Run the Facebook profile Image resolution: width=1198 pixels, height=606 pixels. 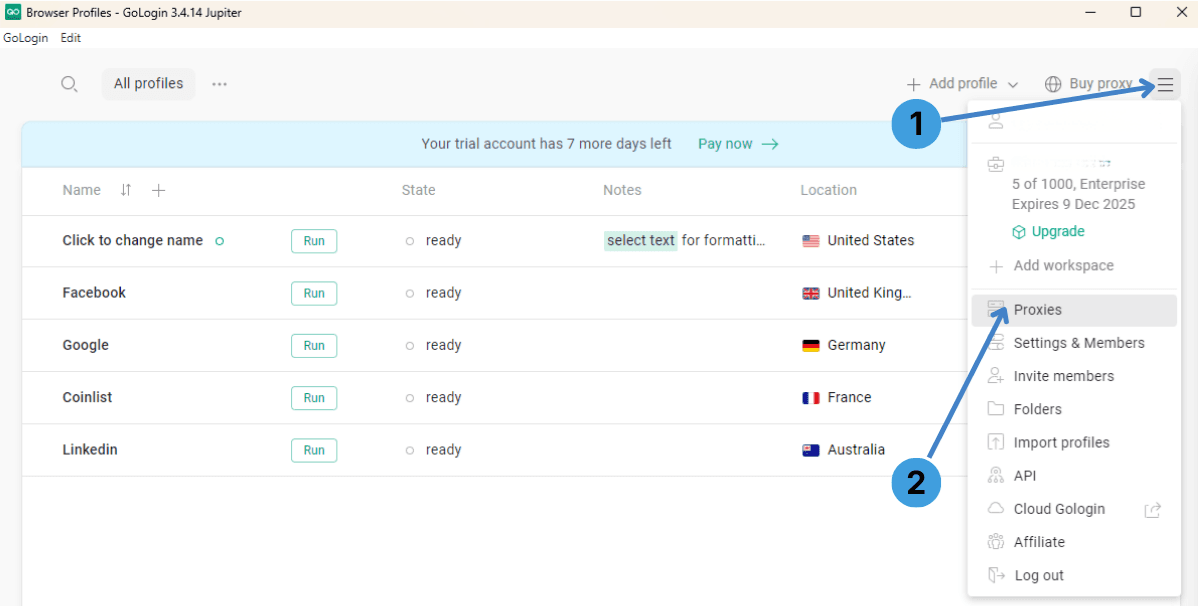314,293
